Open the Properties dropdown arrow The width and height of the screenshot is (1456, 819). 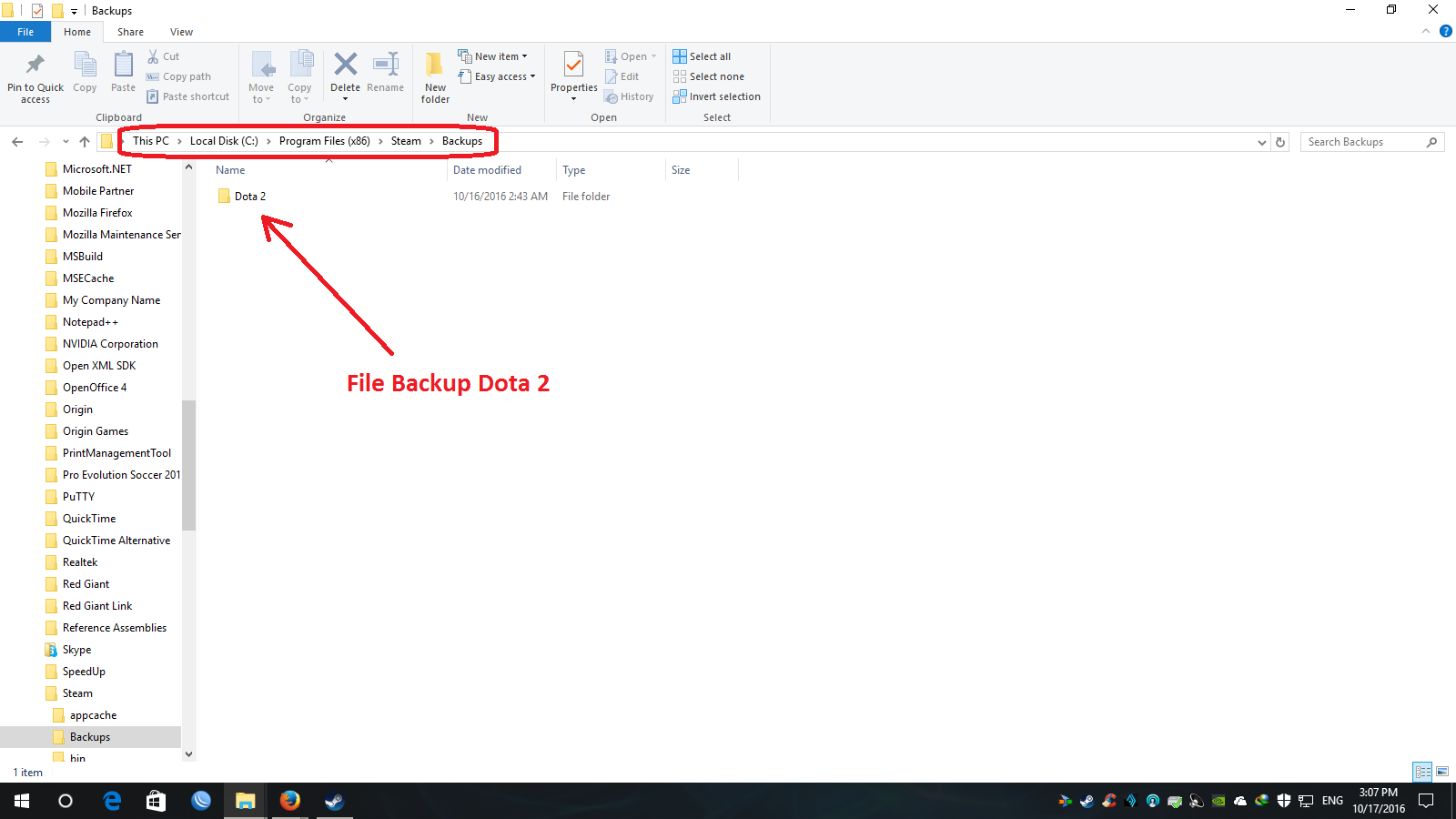pos(573,99)
